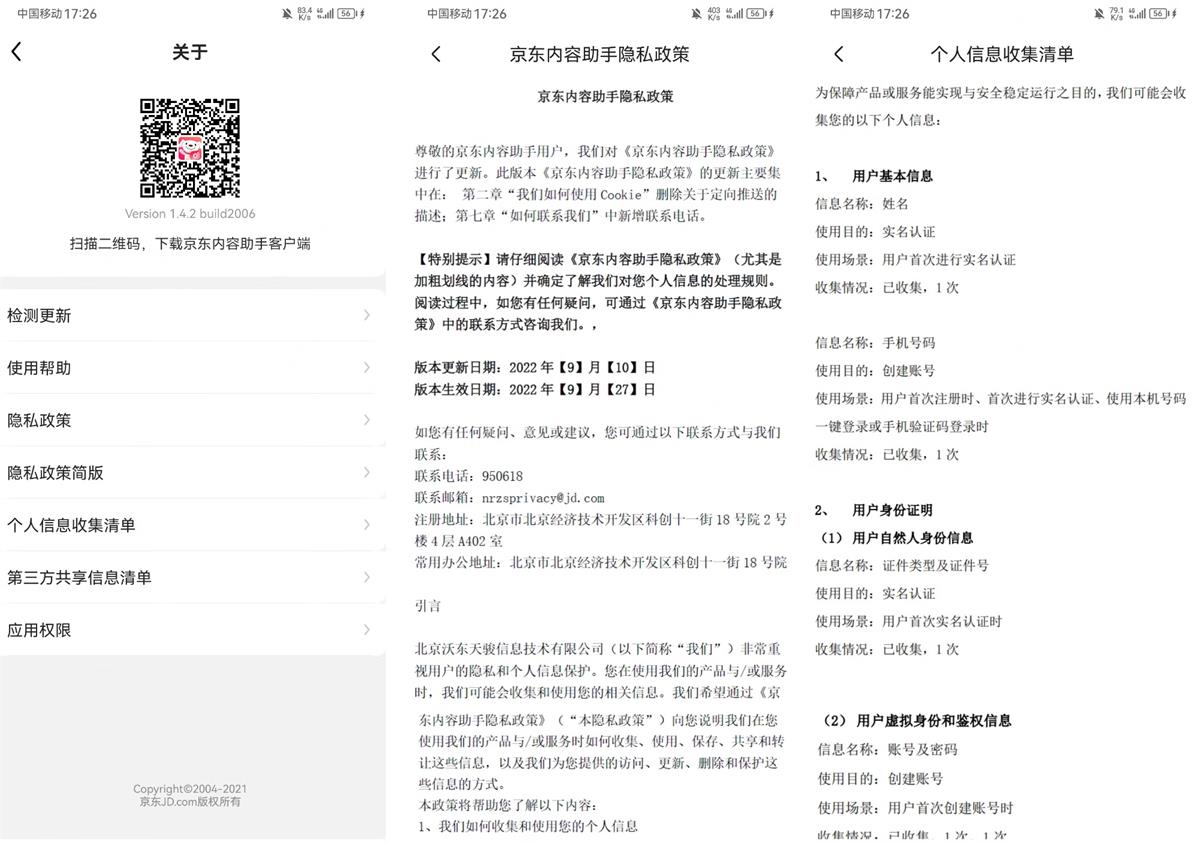
Task: Tap 常用办公地址 line
Action: [x=601, y=562]
